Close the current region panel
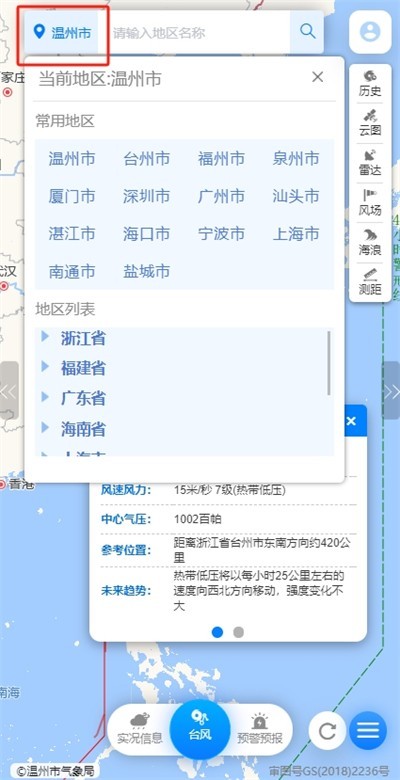The height and width of the screenshot is (780, 400). pyautogui.click(x=317, y=77)
